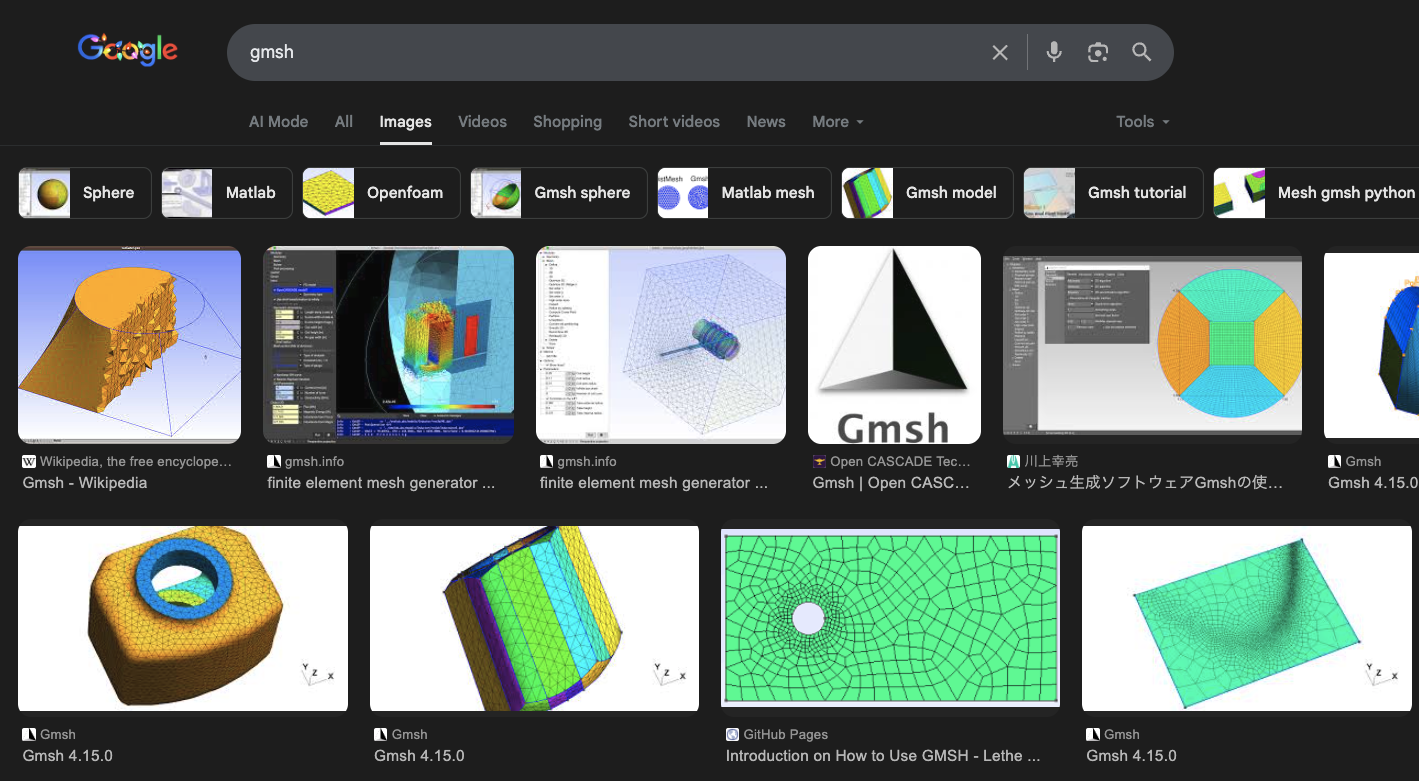Open the green quad mesh with hole image
This screenshot has width=1419, height=781.
[x=890, y=617]
